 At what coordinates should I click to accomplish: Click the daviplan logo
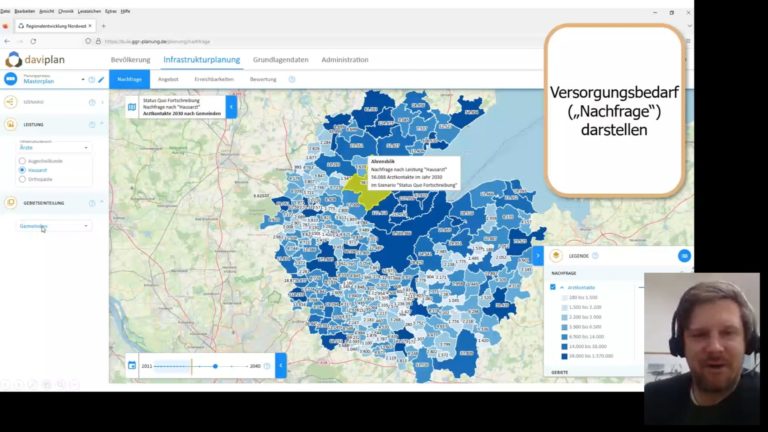(35, 60)
